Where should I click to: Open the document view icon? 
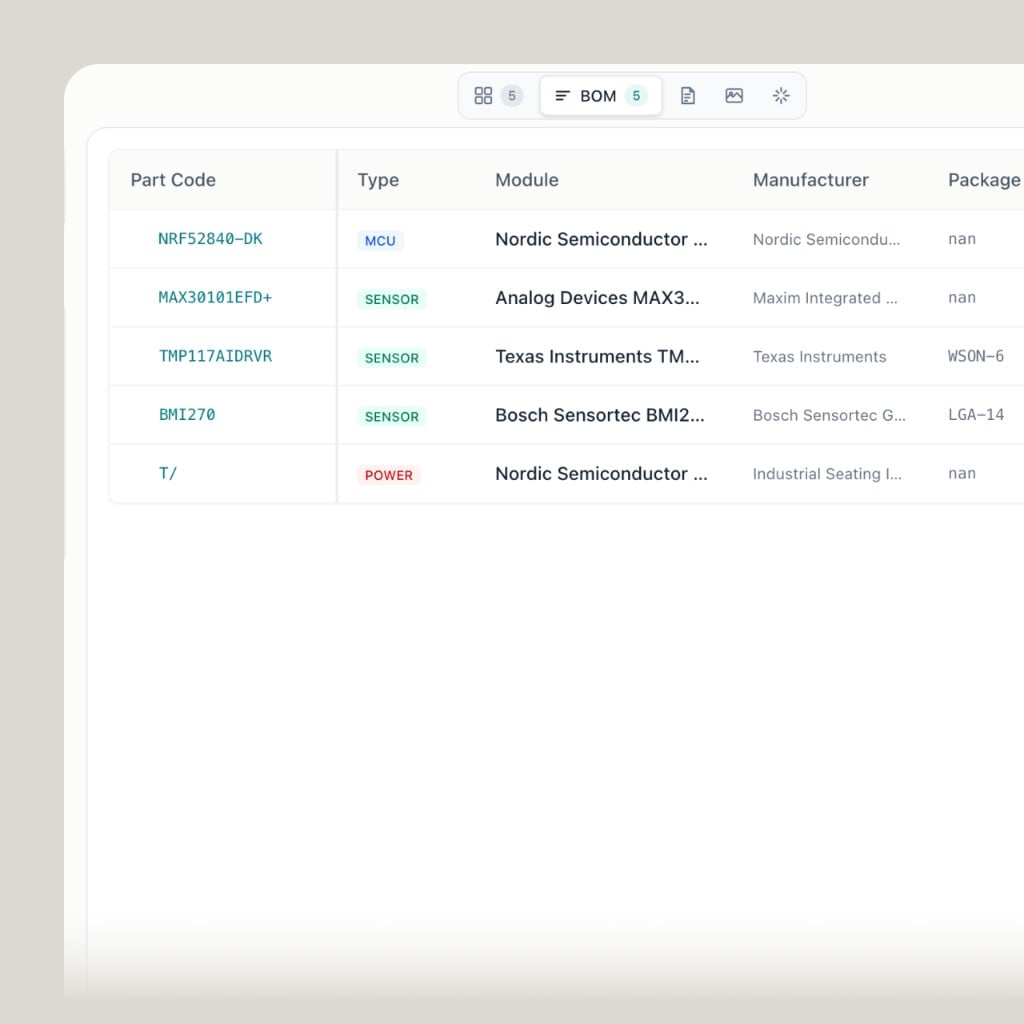(x=688, y=96)
